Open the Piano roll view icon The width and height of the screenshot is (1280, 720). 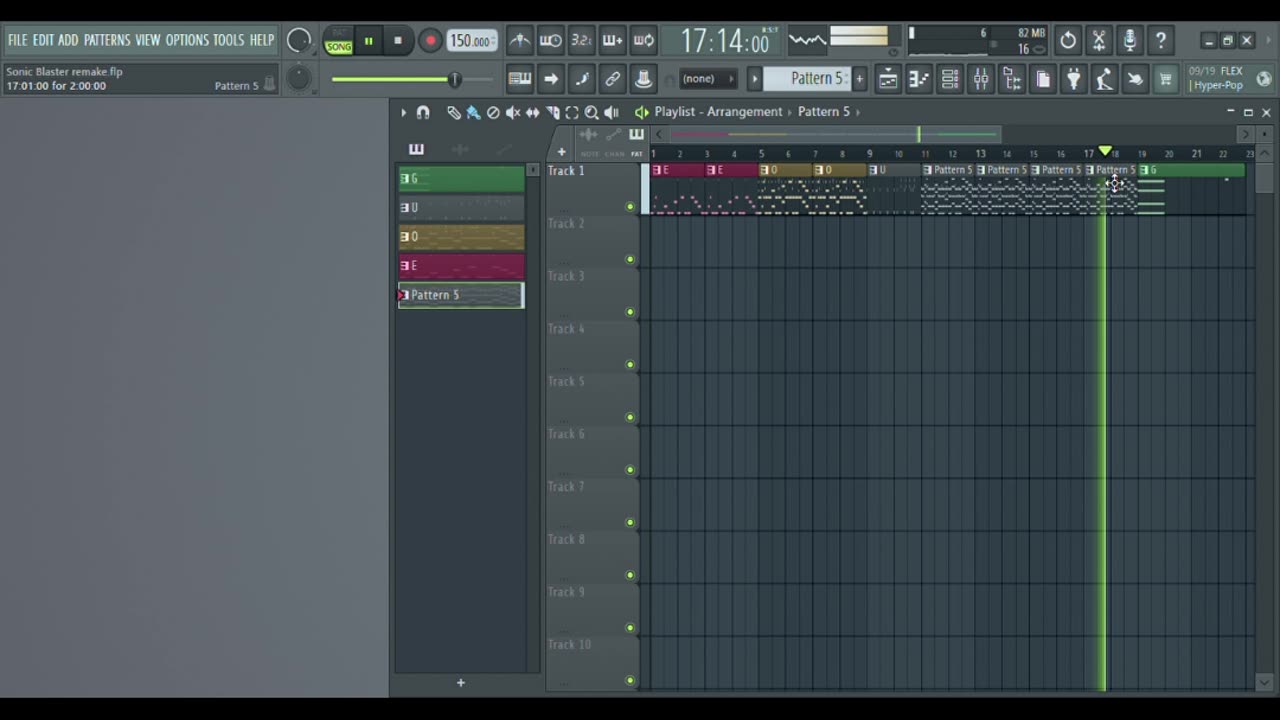[x=919, y=79]
